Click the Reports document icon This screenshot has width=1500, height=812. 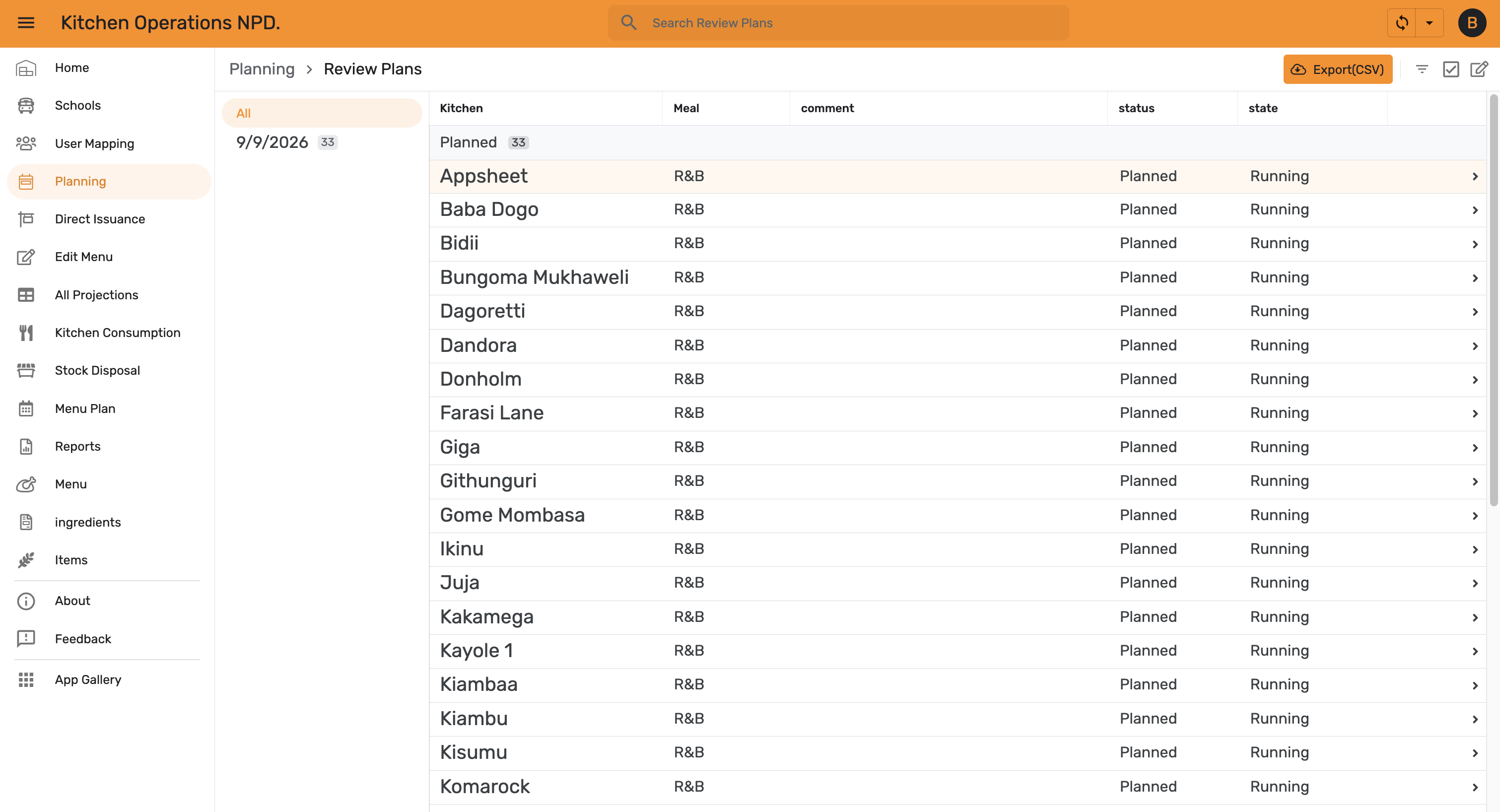(26, 446)
